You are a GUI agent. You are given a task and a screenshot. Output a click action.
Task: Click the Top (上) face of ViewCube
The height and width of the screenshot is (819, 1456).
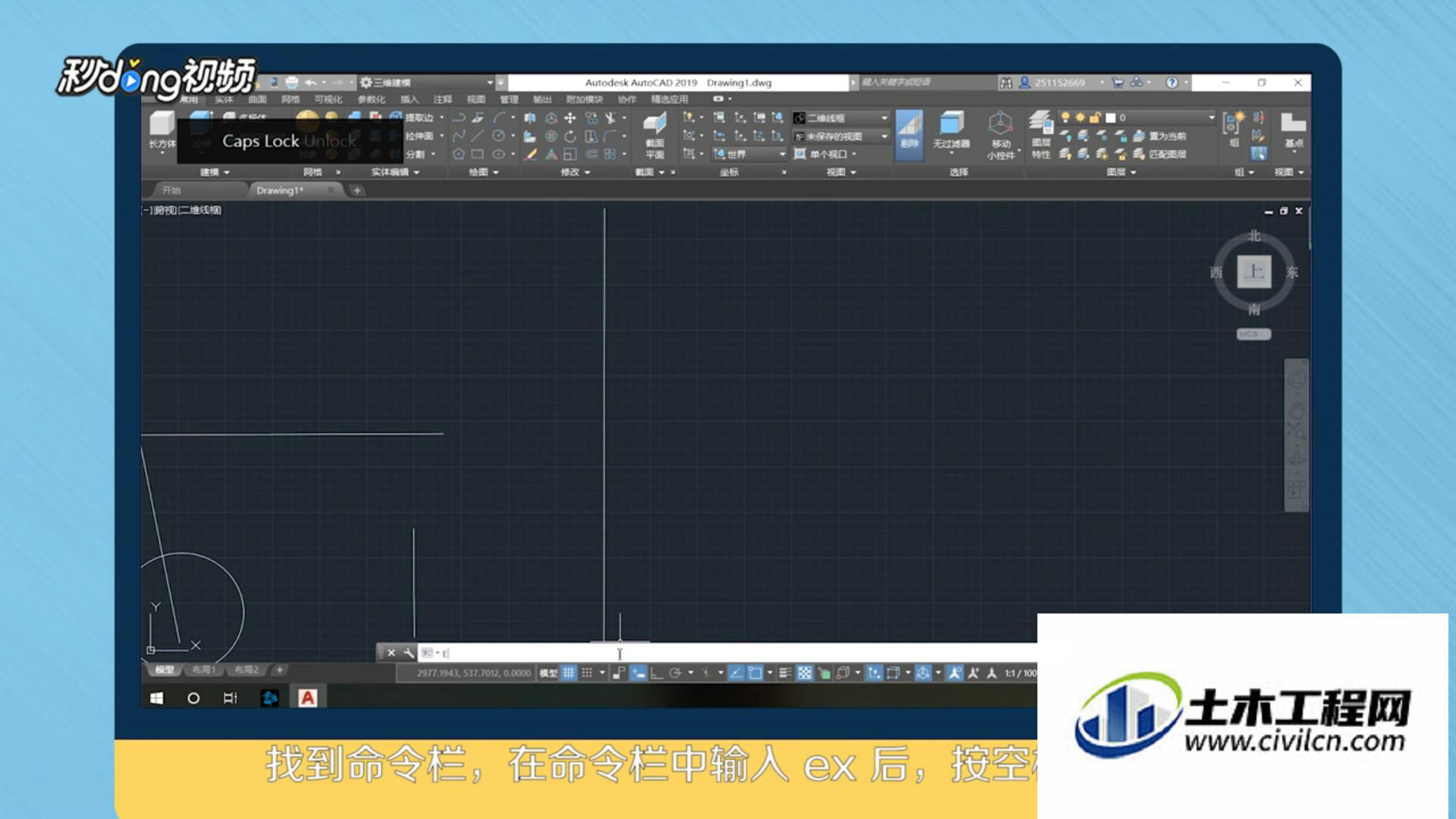pos(1254,271)
